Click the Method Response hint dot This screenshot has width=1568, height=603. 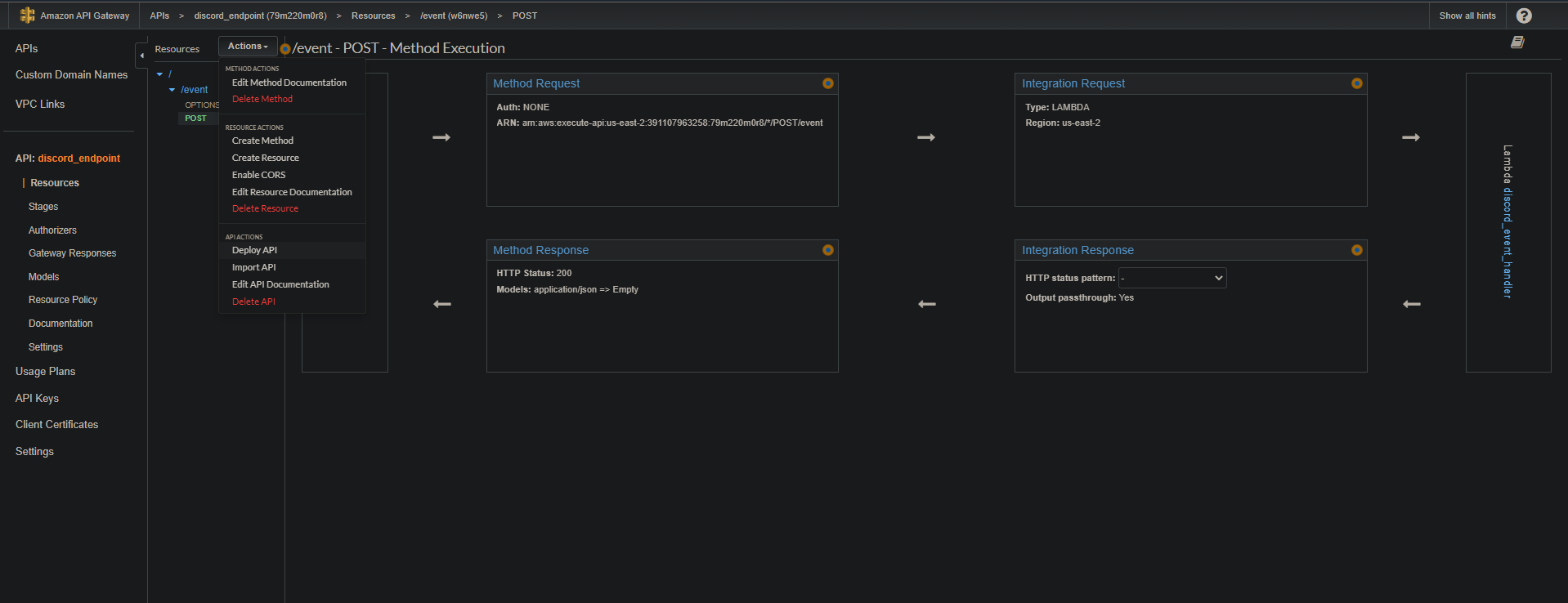click(x=828, y=250)
